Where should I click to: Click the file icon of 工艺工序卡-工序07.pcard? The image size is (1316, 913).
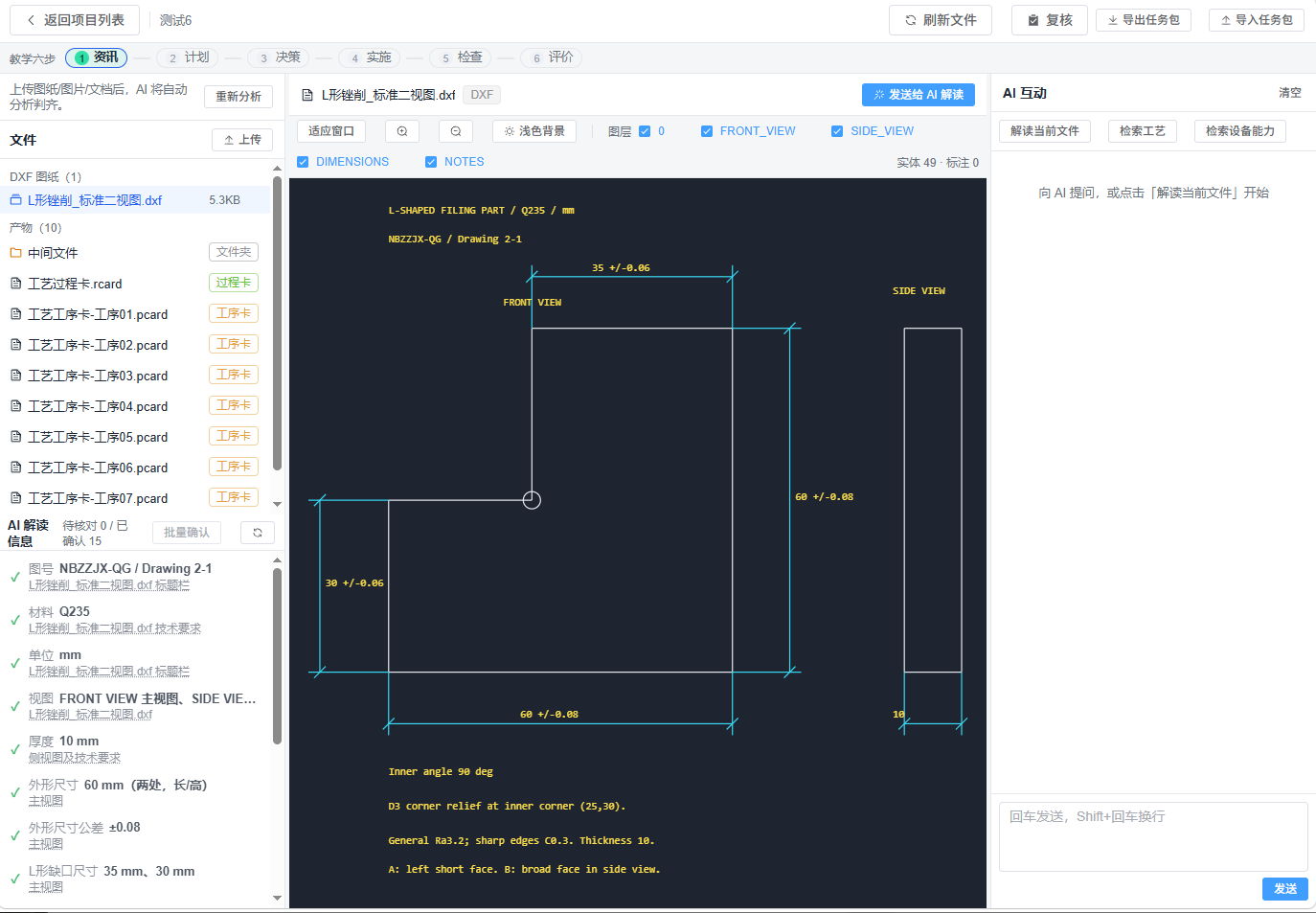pos(15,498)
